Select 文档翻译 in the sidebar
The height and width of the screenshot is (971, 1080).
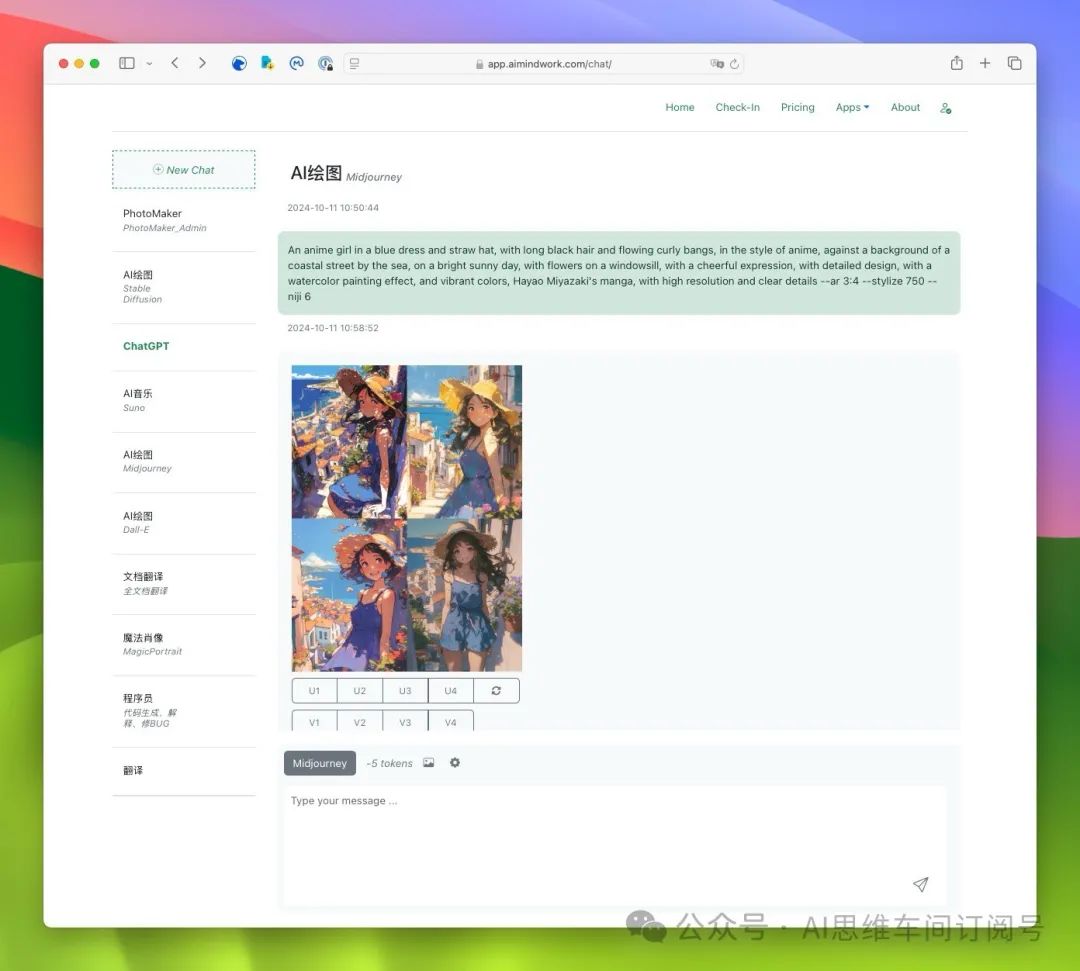click(184, 583)
